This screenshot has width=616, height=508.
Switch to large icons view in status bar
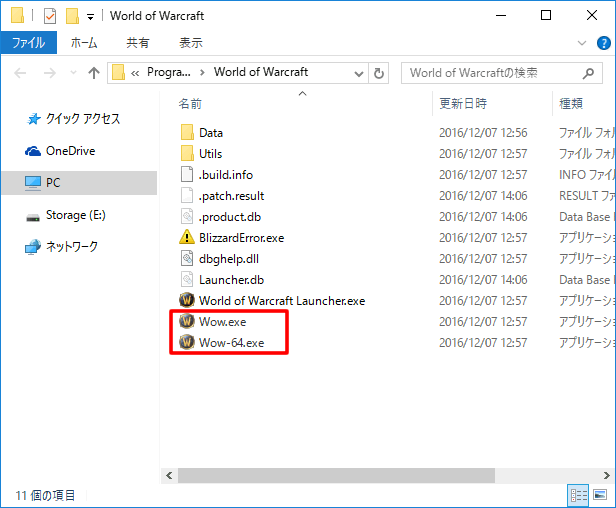pos(600,495)
